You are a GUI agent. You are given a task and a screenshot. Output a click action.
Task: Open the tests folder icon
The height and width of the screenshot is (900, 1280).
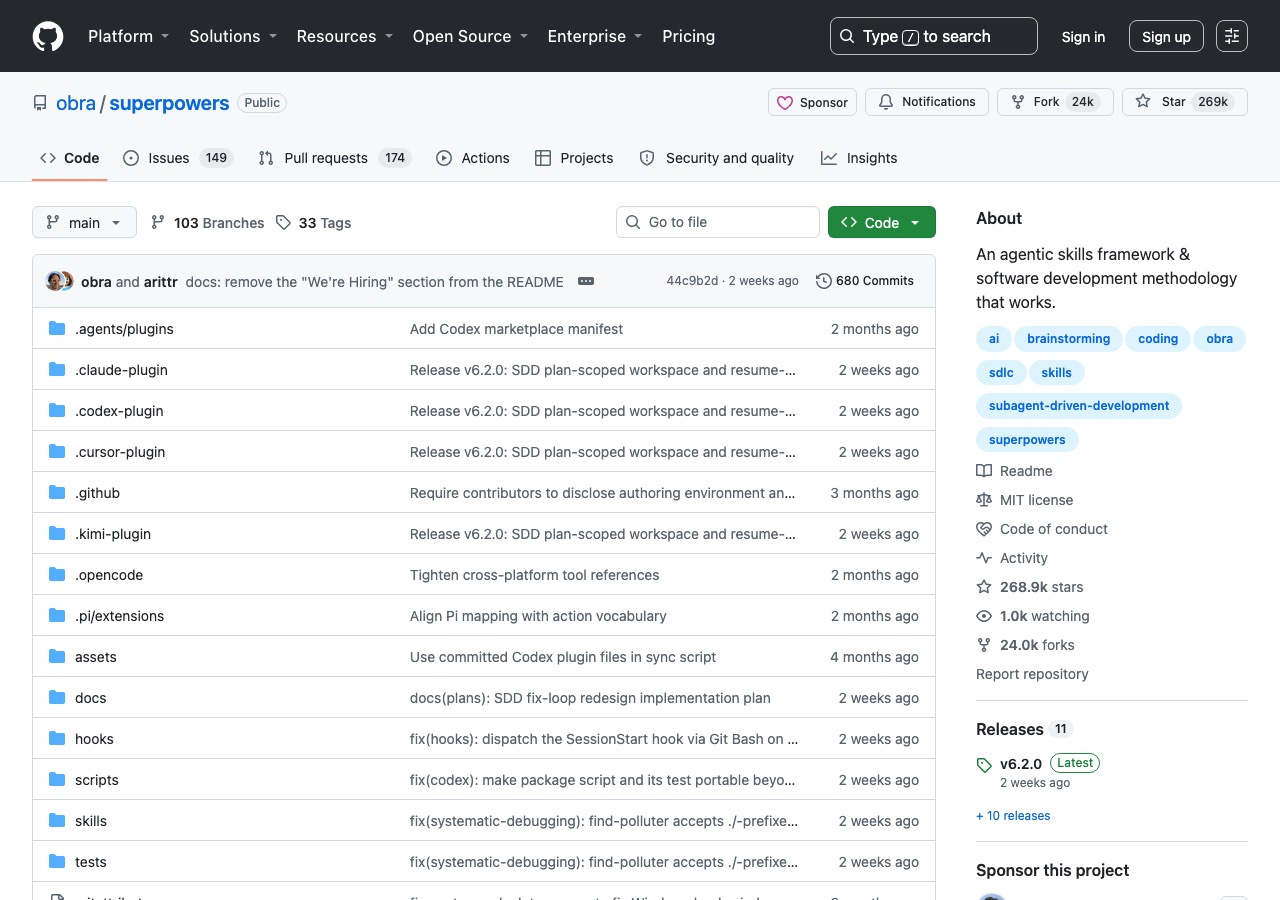pyautogui.click(x=57, y=862)
